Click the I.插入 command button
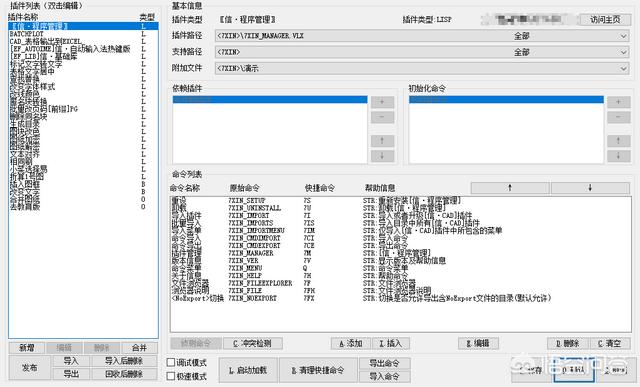 [x=391, y=344]
